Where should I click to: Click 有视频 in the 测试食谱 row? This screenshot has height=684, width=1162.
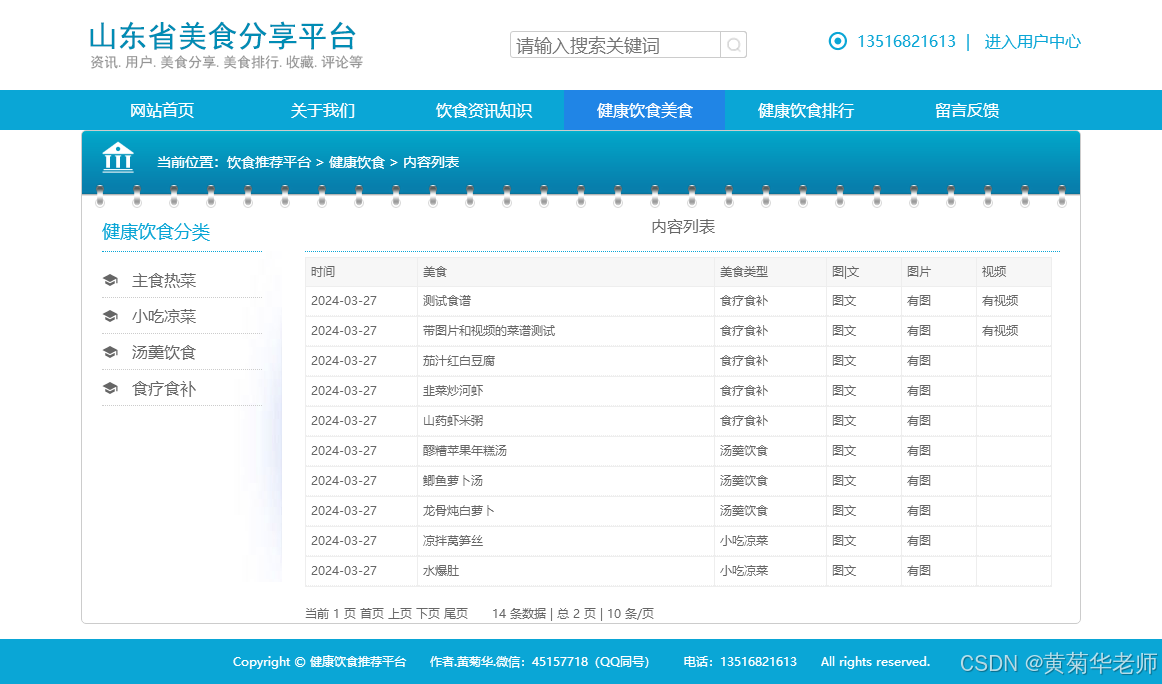[x=1000, y=301]
